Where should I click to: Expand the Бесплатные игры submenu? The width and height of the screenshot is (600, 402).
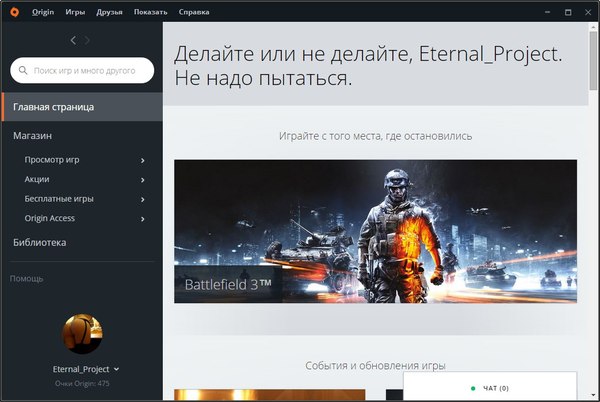pos(143,199)
